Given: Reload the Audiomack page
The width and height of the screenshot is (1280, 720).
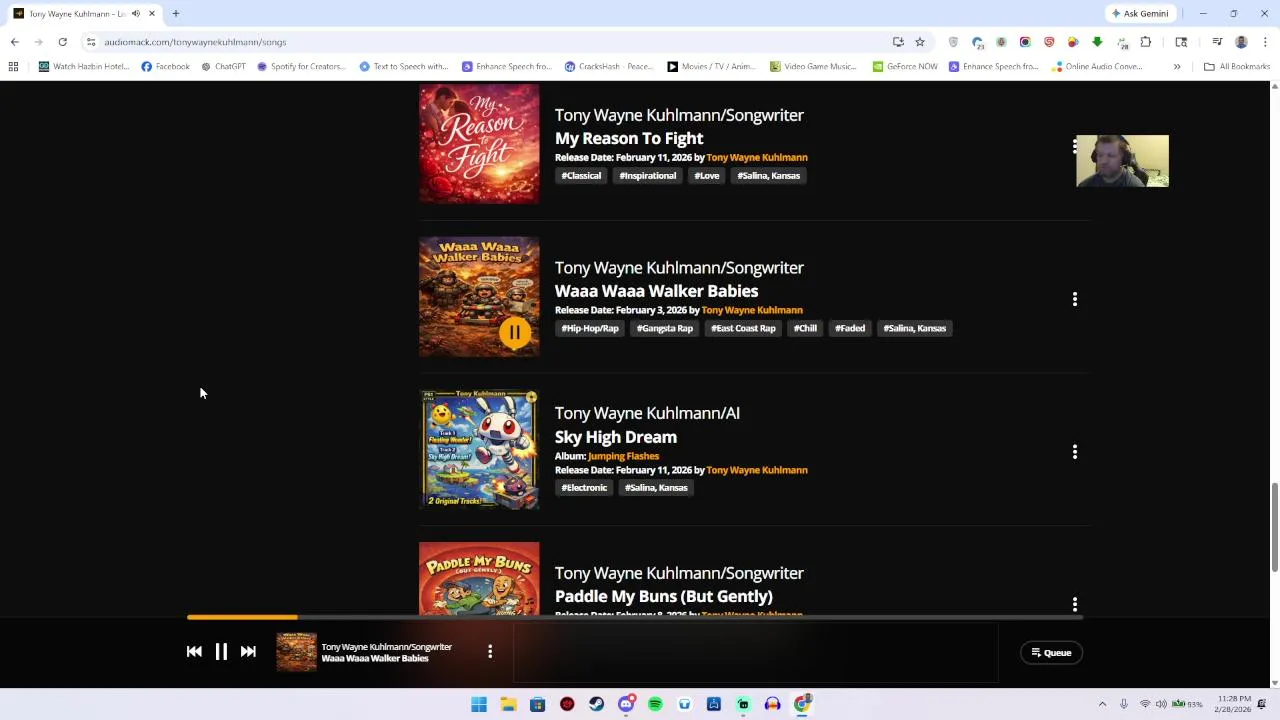Looking at the screenshot, I should coord(62,42).
